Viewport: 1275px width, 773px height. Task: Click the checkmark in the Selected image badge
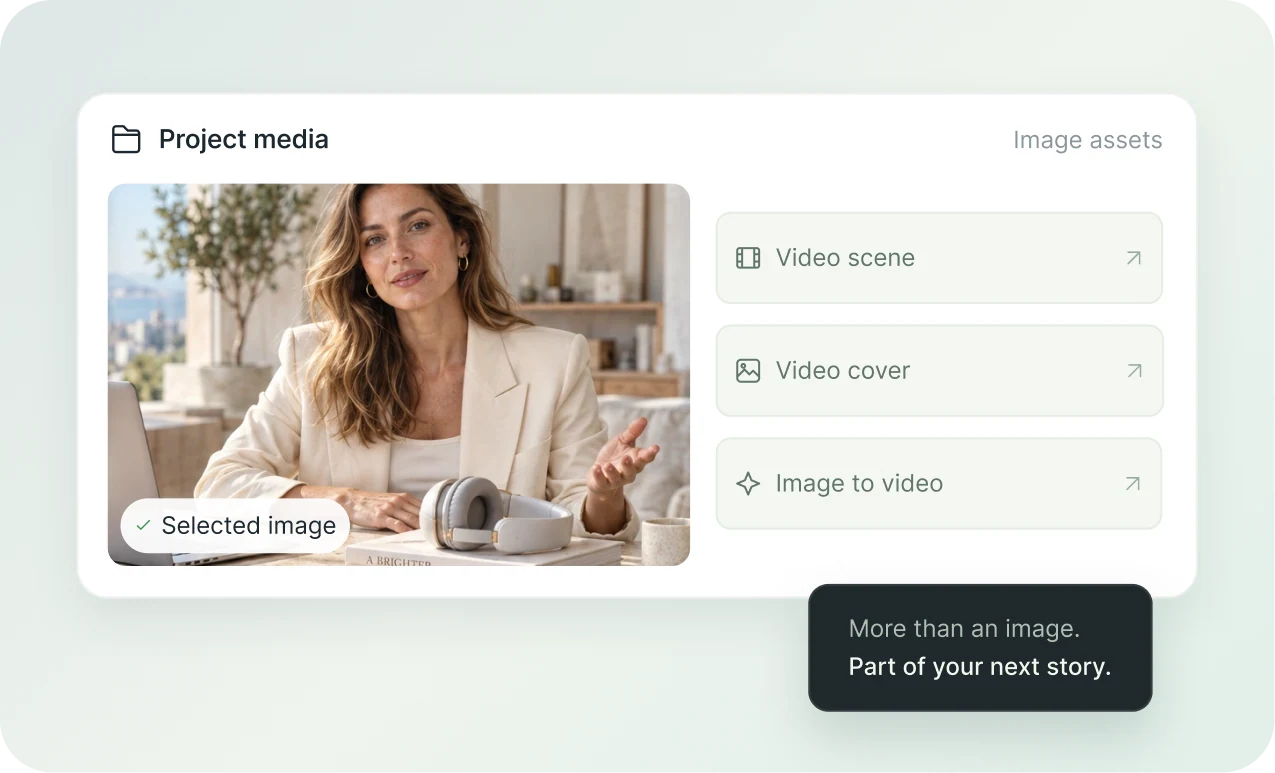click(143, 526)
